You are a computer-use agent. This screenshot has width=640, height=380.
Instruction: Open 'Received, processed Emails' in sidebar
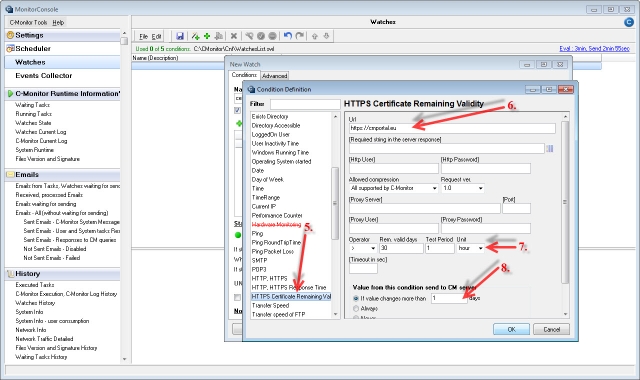49,195
